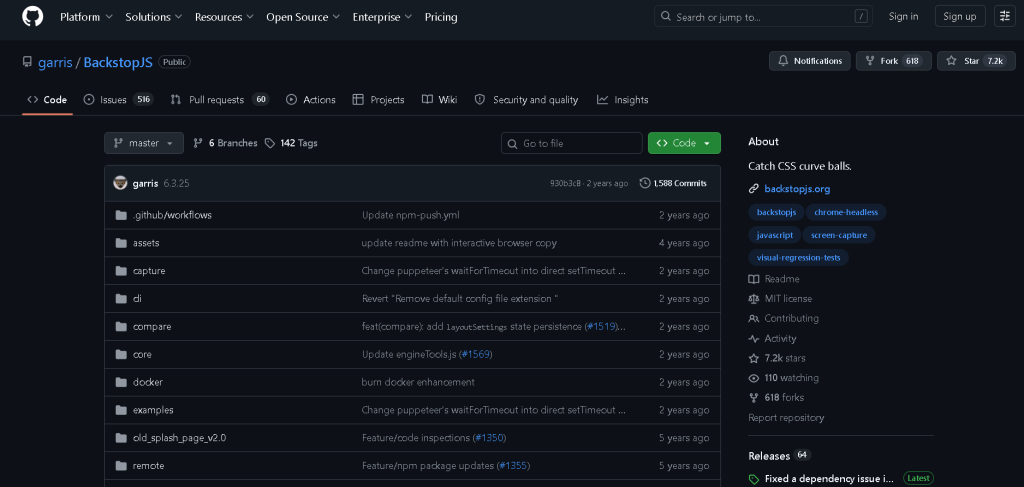Viewport: 1024px width, 487px height.
Task: Expand the Solutions menu
Action: pyautogui.click(x=153, y=17)
